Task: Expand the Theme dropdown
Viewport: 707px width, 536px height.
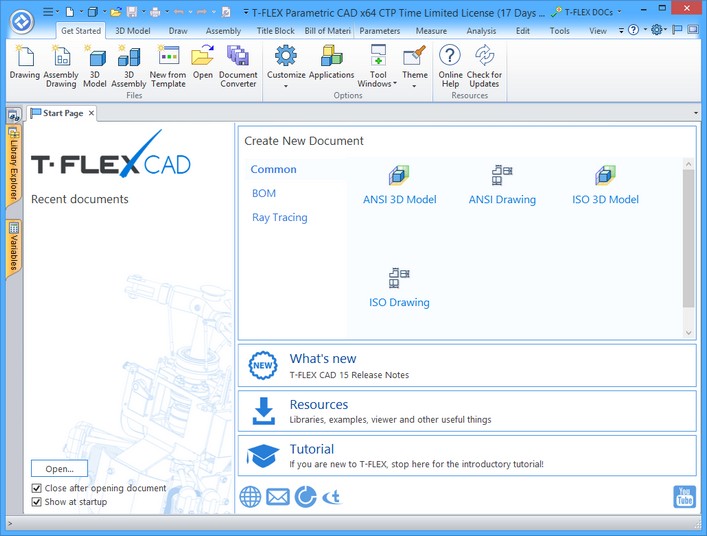Action: 414,85
